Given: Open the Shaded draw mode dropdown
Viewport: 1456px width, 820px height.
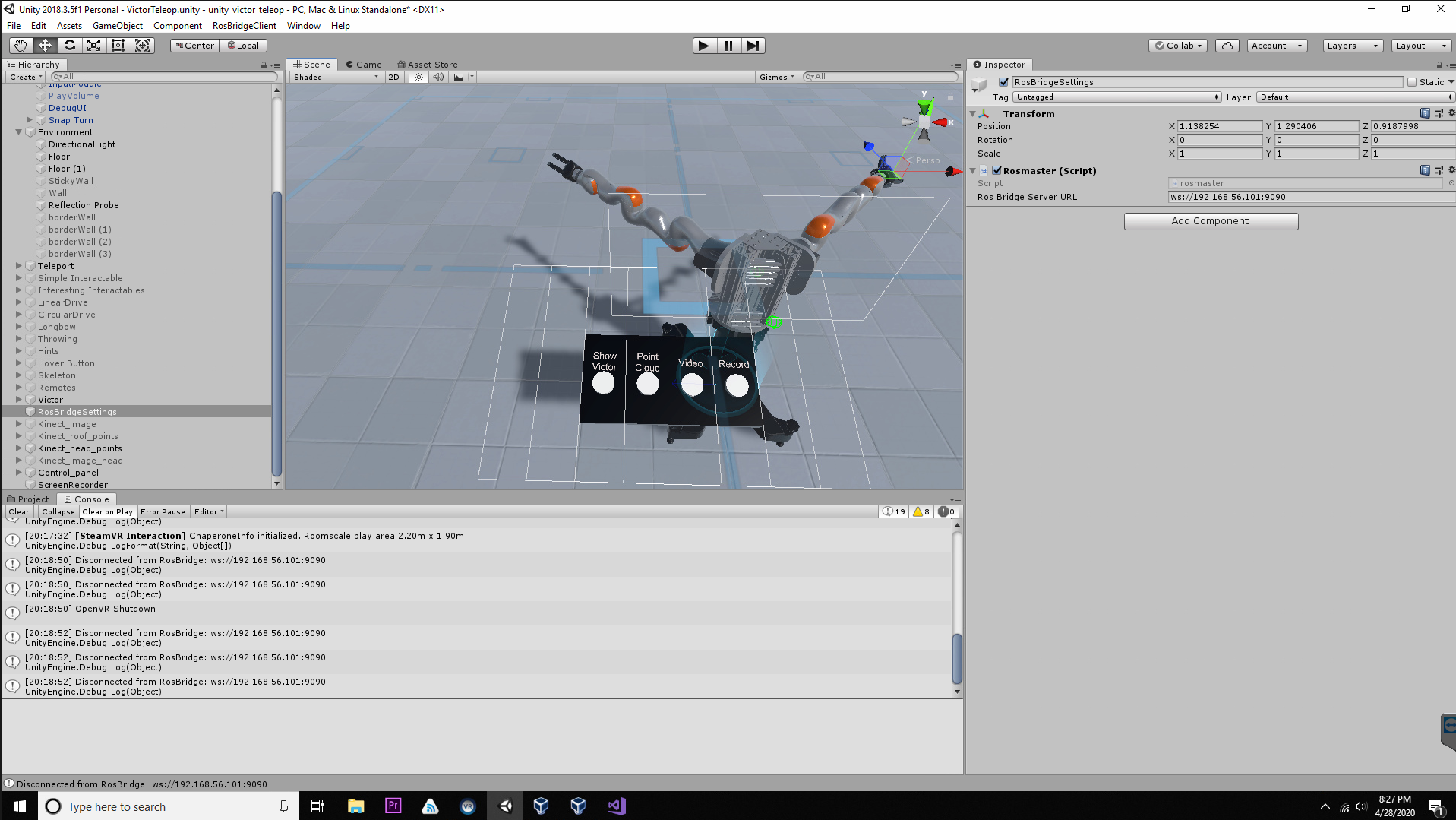Looking at the screenshot, I should pos(336,77).
